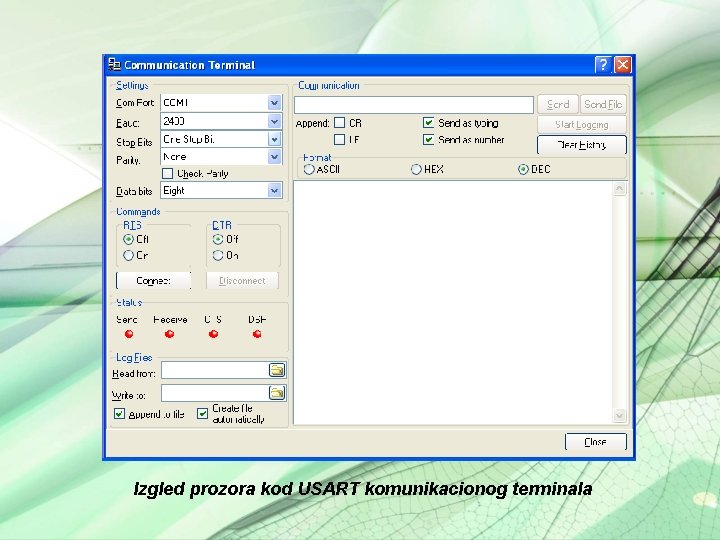
Task: Tick the Append CR checkbox
Action: point(339,123)
